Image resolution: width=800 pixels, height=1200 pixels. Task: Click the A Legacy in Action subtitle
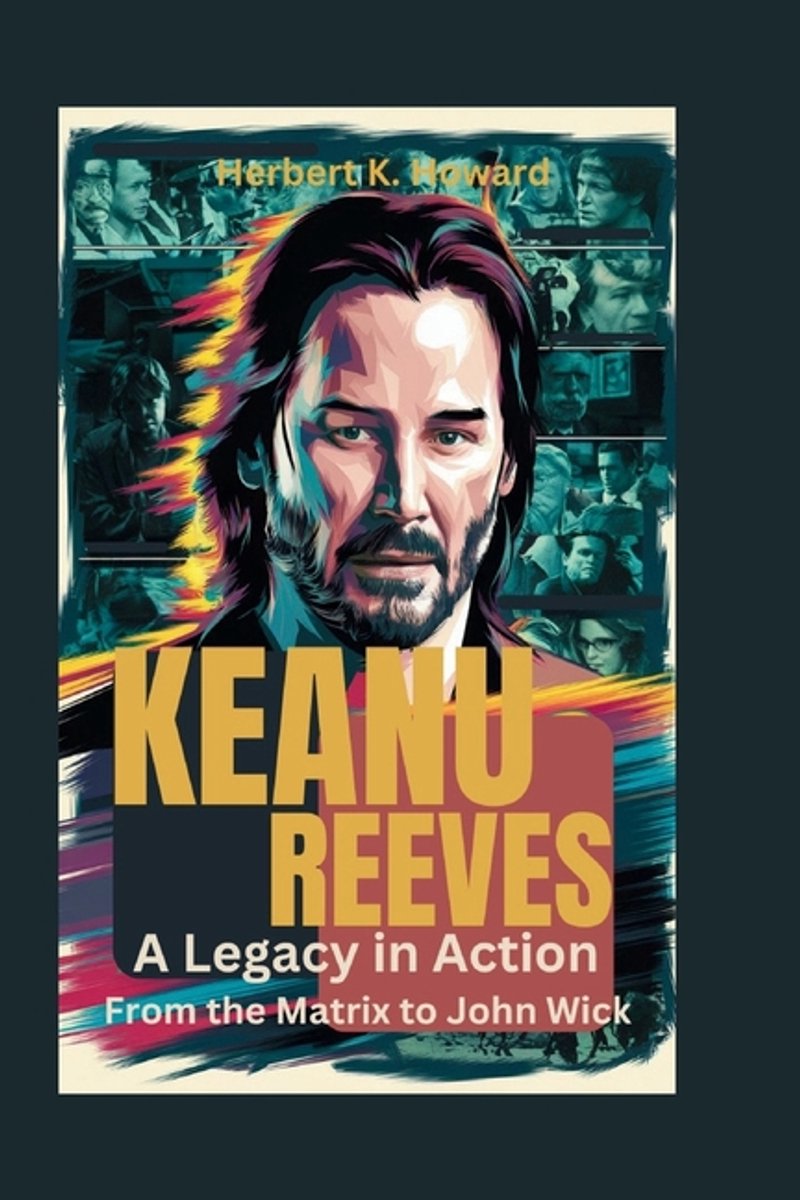click(365, 955)
